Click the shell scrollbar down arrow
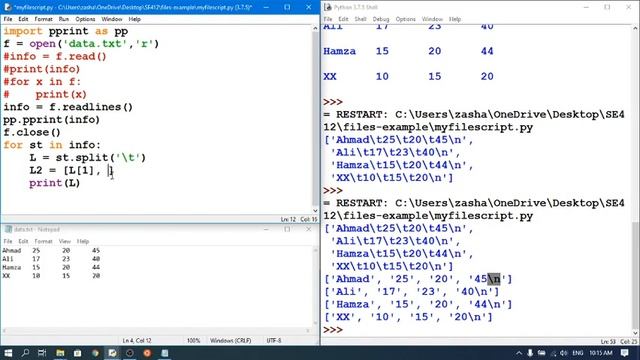 tap(635, 333)
